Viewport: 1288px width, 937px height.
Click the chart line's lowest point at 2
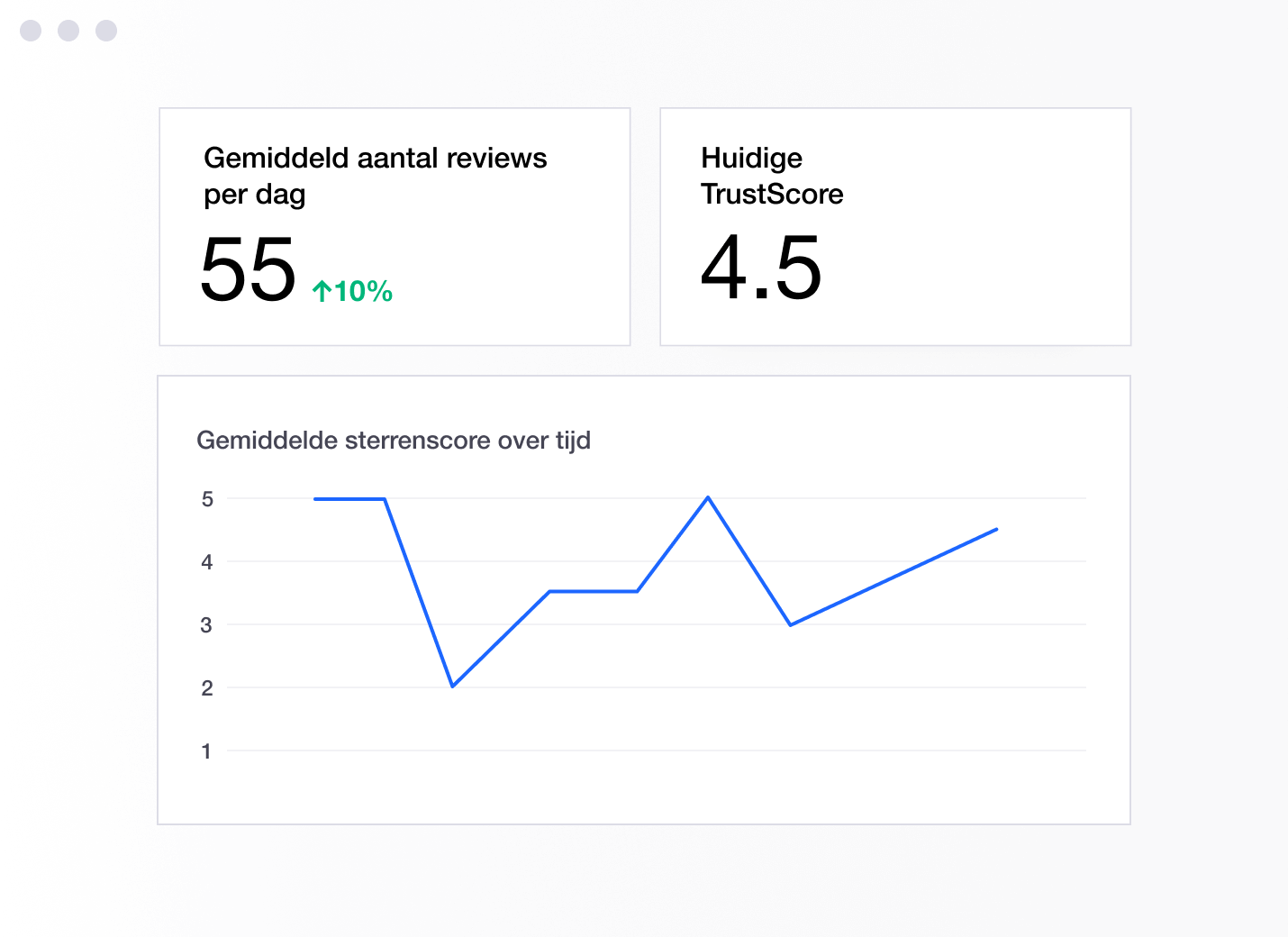click(x=452, y=687)
